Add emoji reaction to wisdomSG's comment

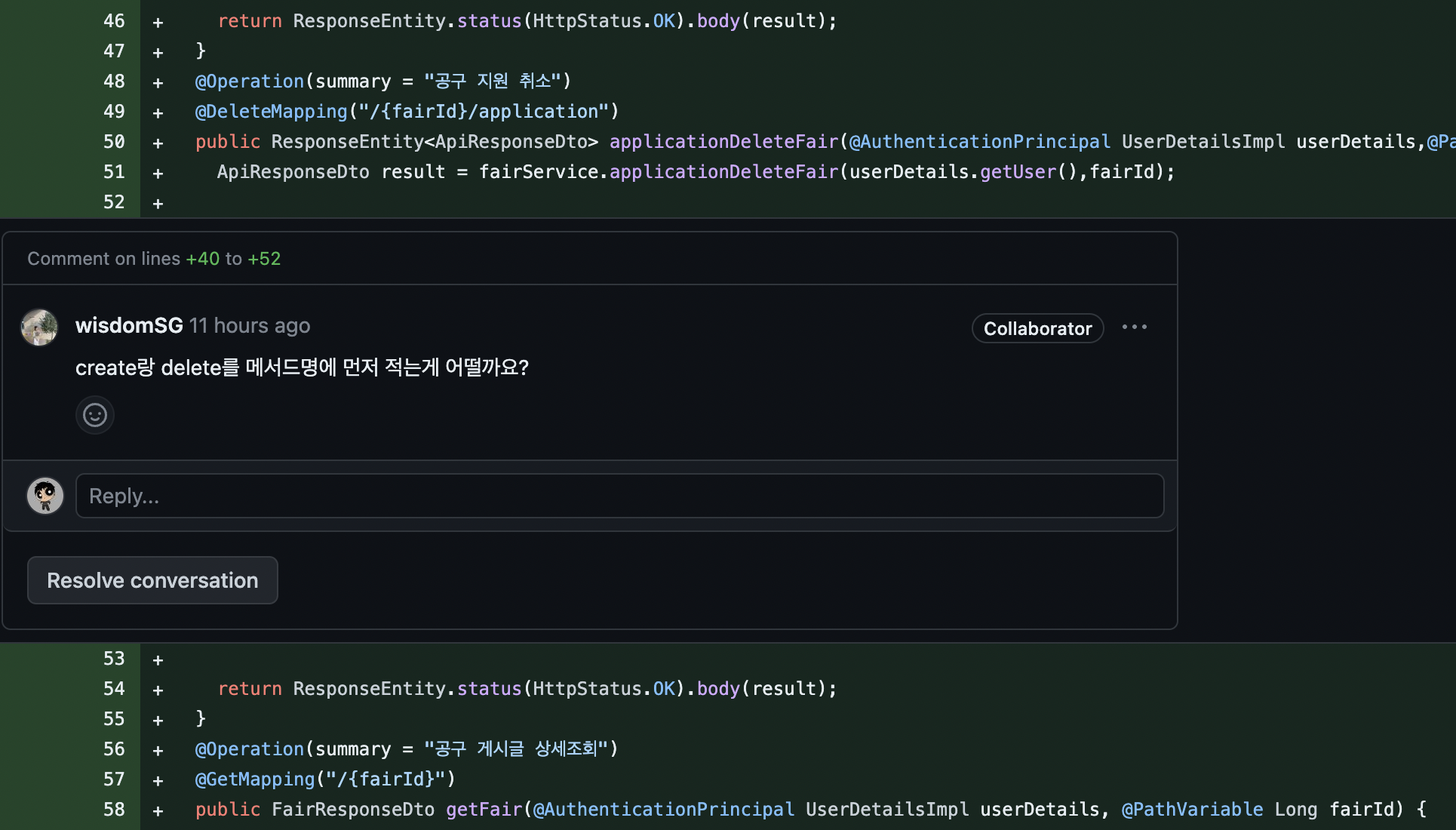(95, 415)
